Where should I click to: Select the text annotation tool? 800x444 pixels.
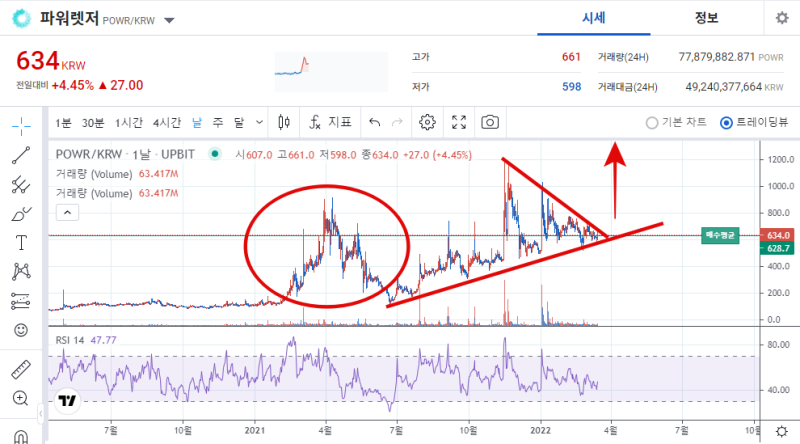coord(21,243)
